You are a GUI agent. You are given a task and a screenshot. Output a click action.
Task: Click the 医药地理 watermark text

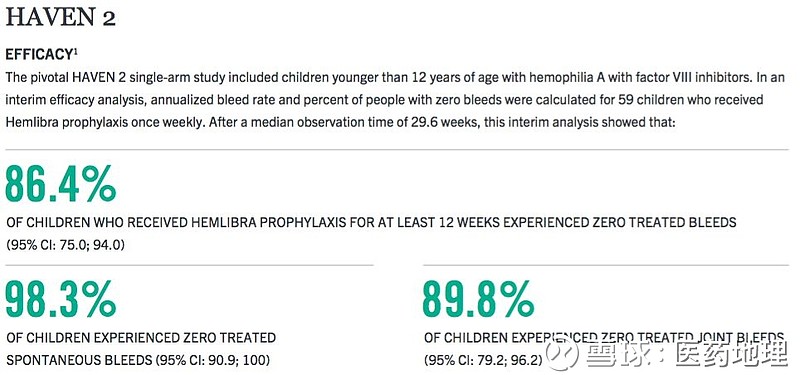(x=731, y=354)
